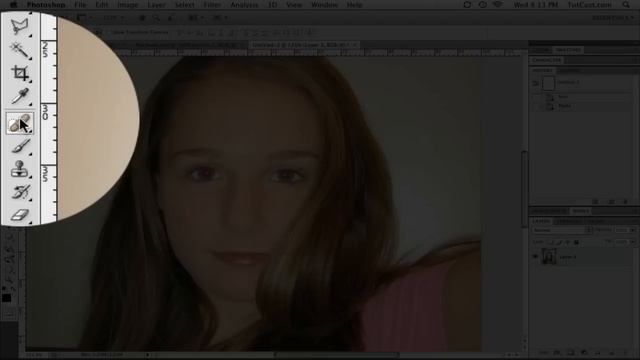Switch to the Adjustments panel tab

tap(549, 211)
